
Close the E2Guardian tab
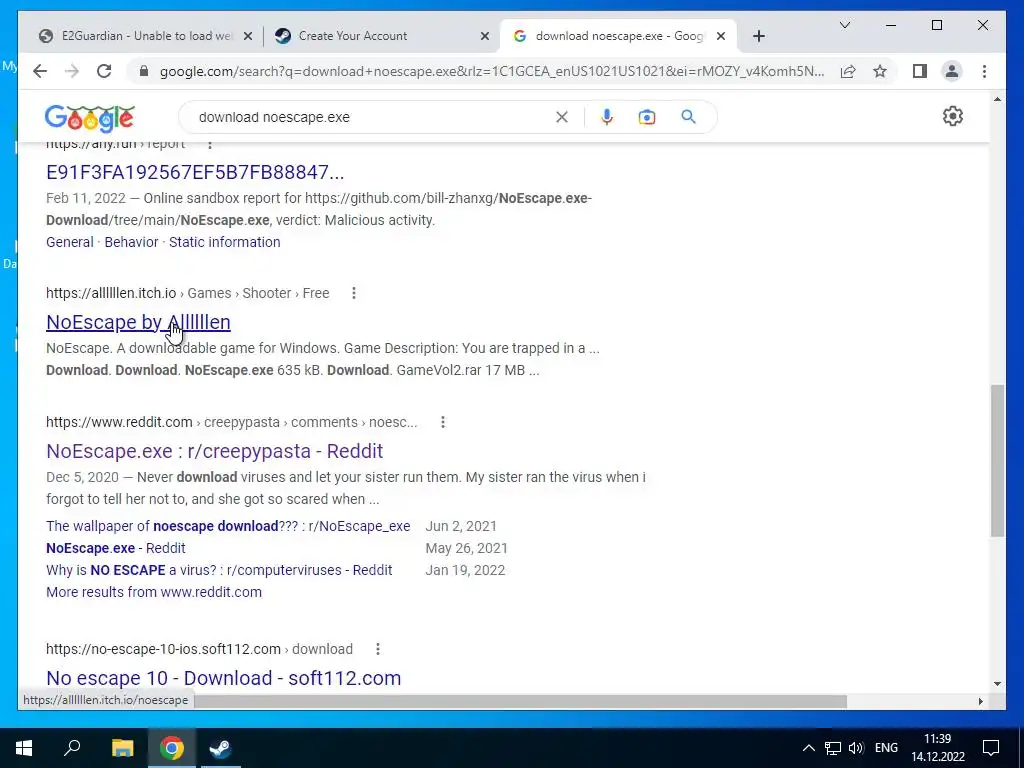coord(248,36)
